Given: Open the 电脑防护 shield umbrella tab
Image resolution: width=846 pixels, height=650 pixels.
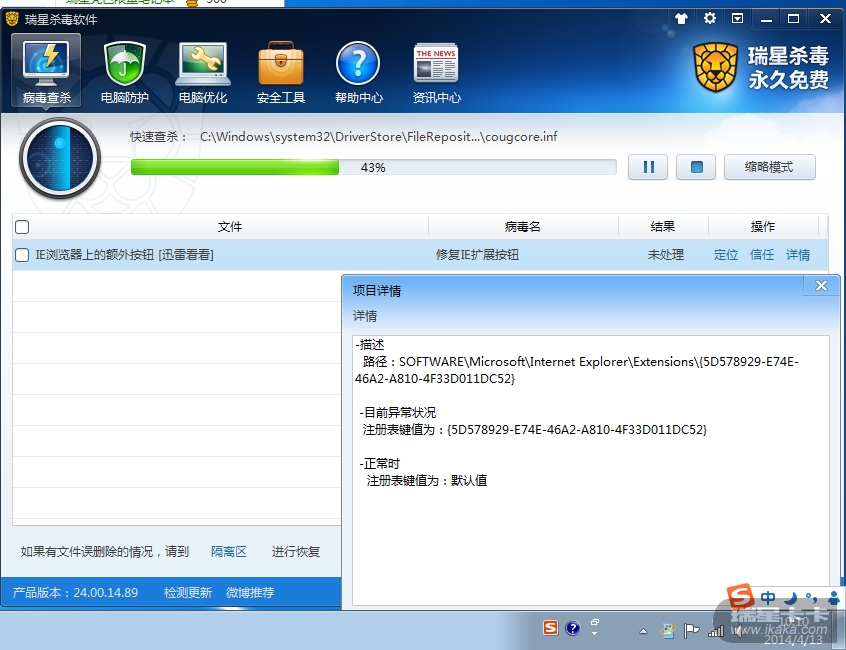Looking at the screenshot, I should click(x=125, y=72).
